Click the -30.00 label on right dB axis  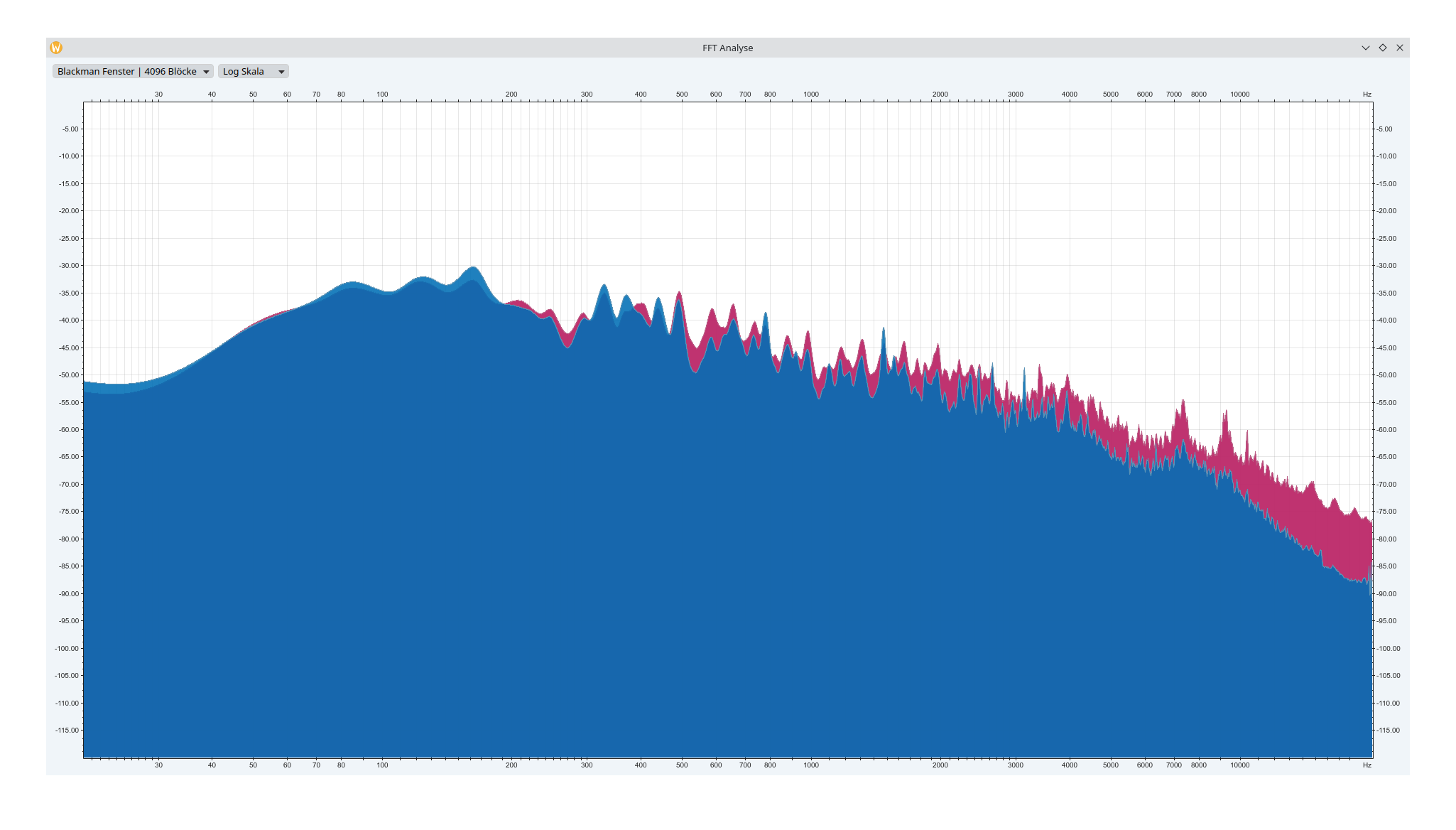[1386, 266]
